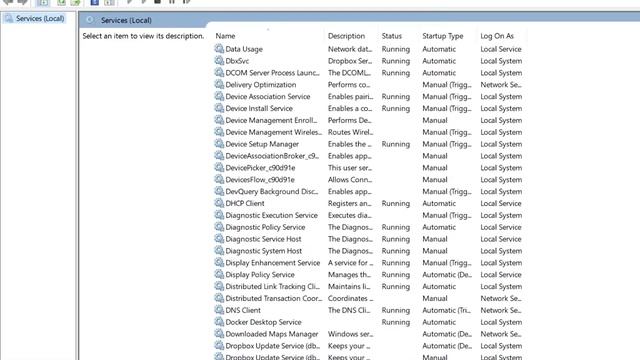640x360 pixels.
Task: Select 'The DNS Cli...' description text
Action: click(x=349, y=310)
